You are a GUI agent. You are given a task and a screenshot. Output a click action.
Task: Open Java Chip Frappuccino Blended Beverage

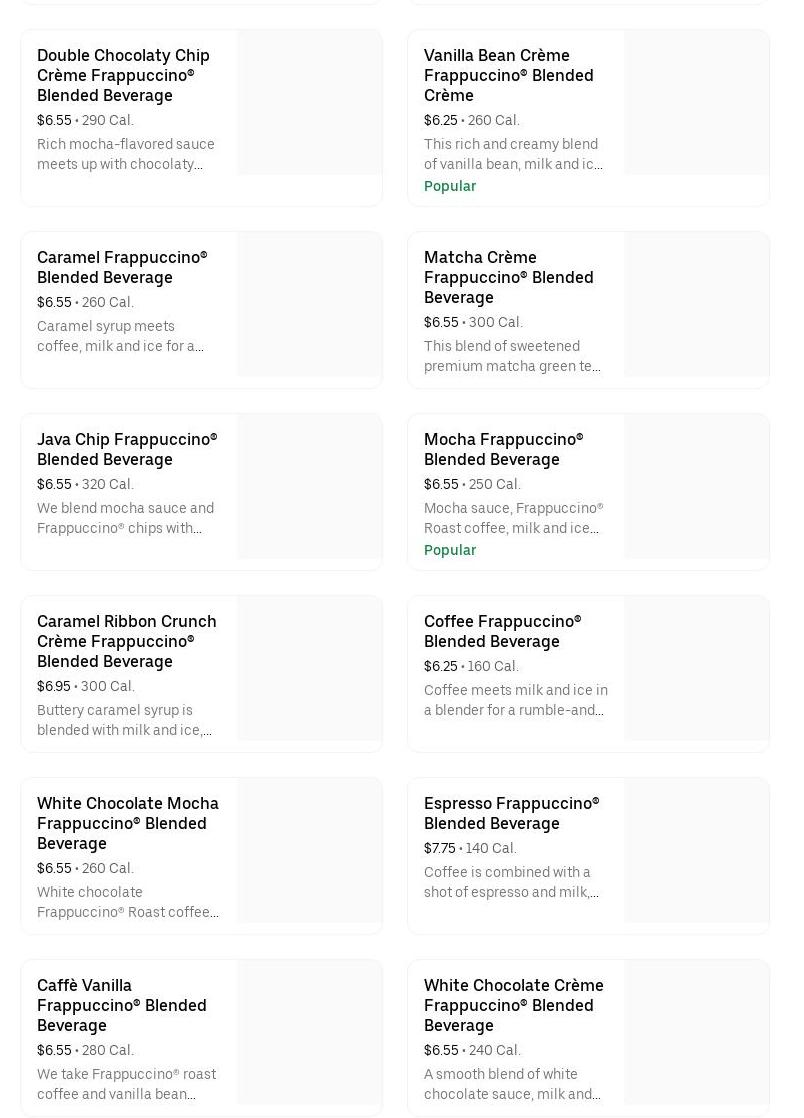point(127,449)
